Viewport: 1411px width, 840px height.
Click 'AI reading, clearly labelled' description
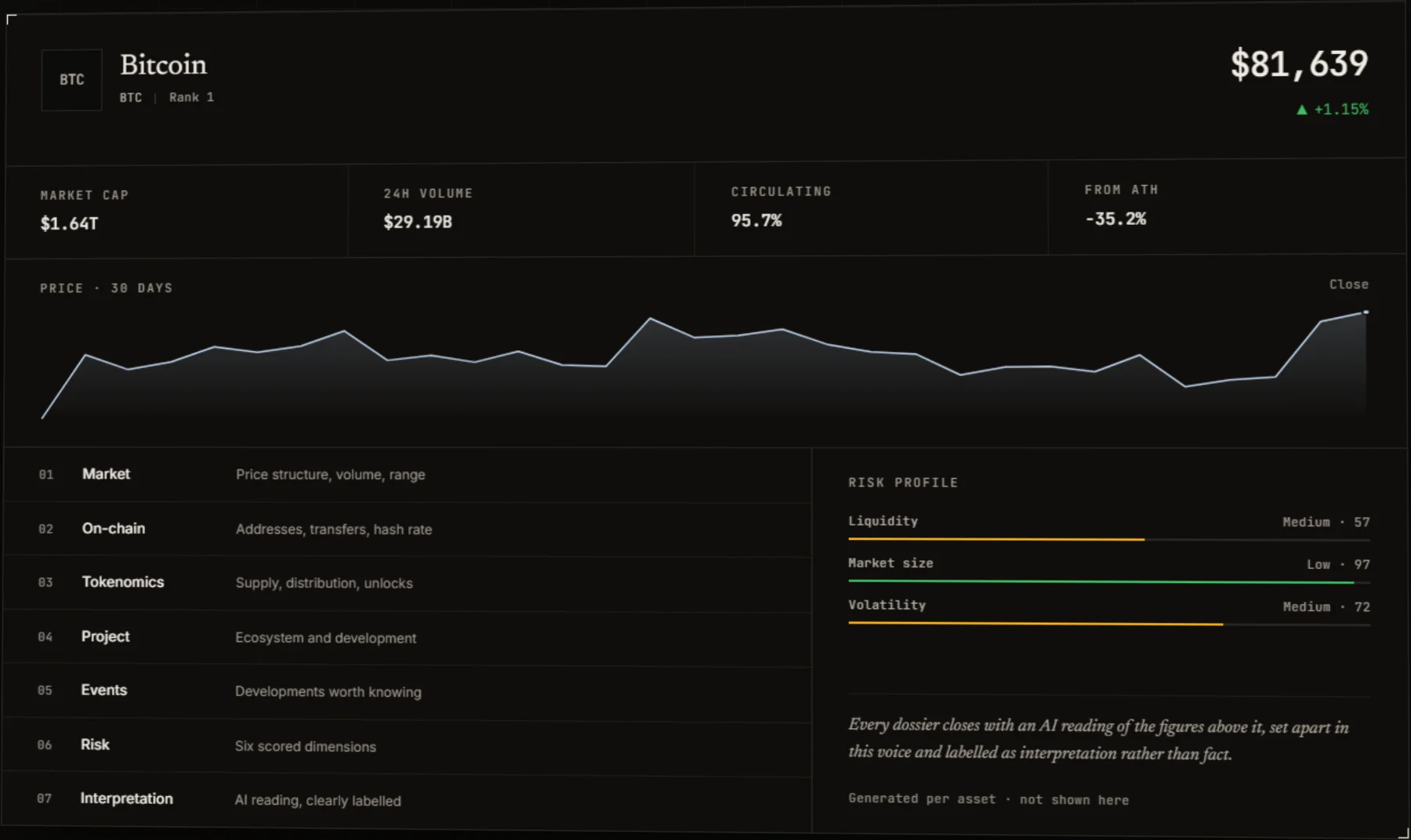[317, 801]
